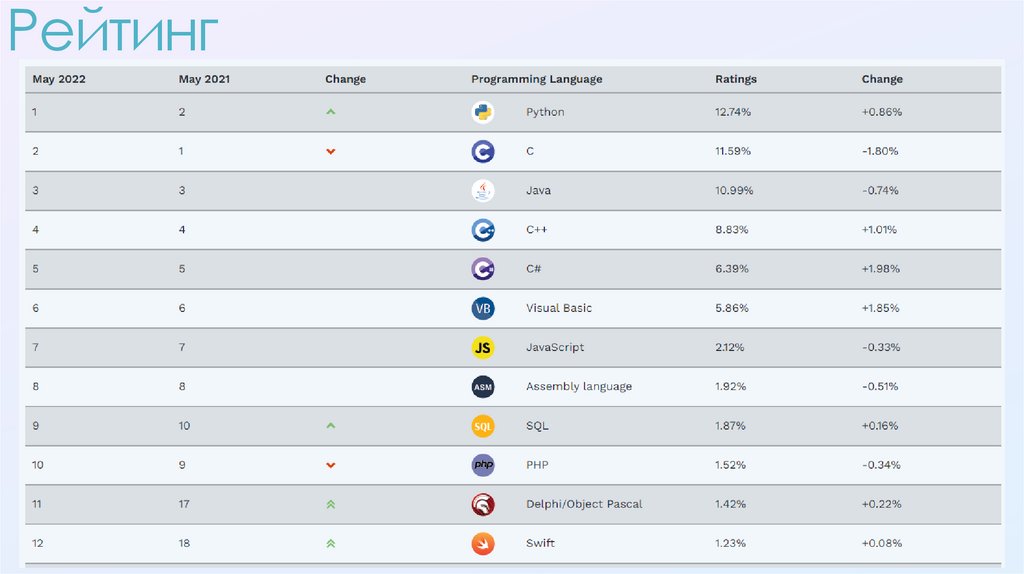Click the Java logo icon
The width and height of the screenshot is (1024, 574).
(483, 190)
